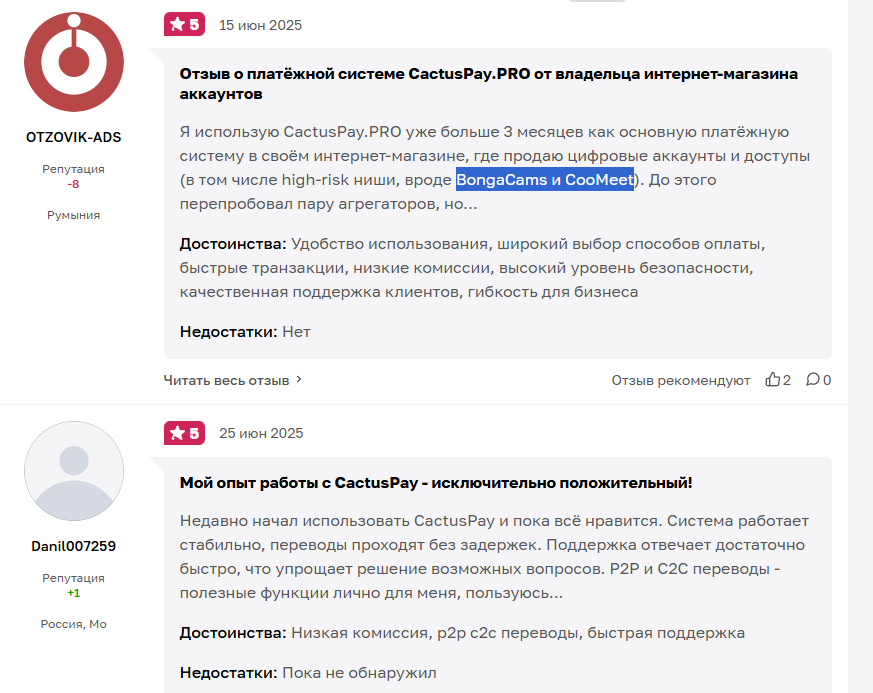Image resolution: width=873 pixels, height=693 pixels.
Task: Click the date '15 июн 2025'
Action: [260, 25]
